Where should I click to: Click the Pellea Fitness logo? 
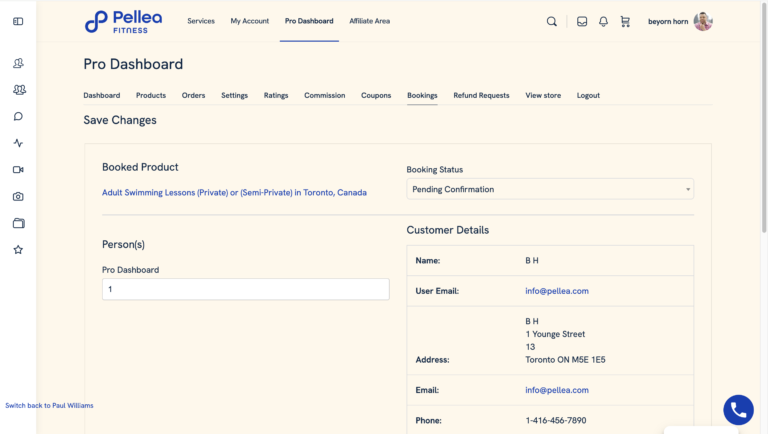tap(123, 22)
